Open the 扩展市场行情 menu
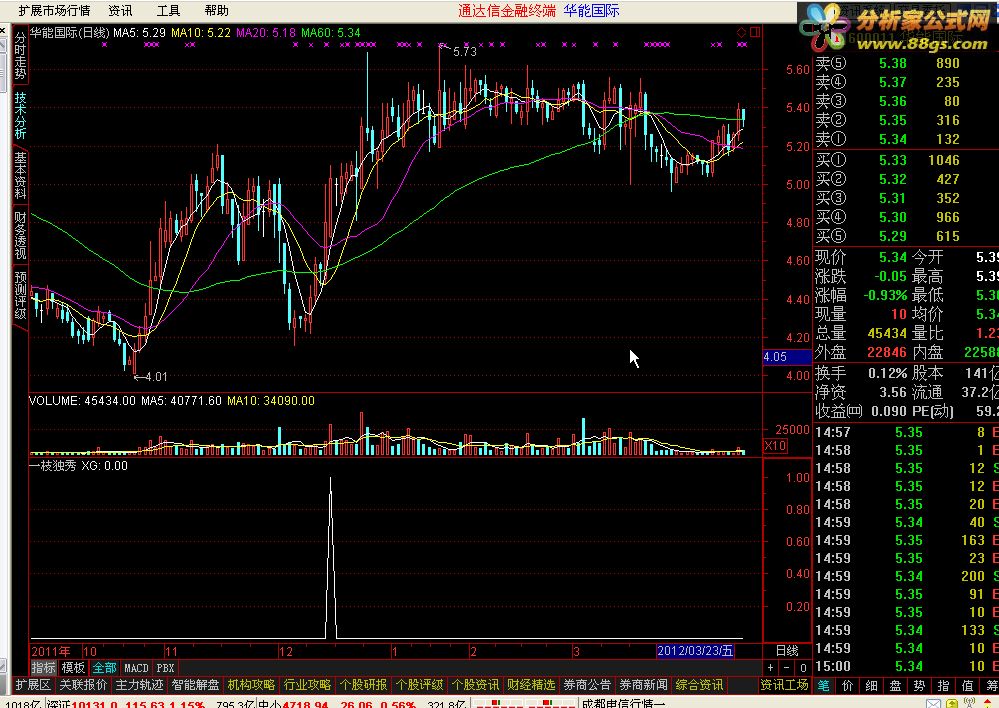Screen dimensions: 999x708 (54, 11)
